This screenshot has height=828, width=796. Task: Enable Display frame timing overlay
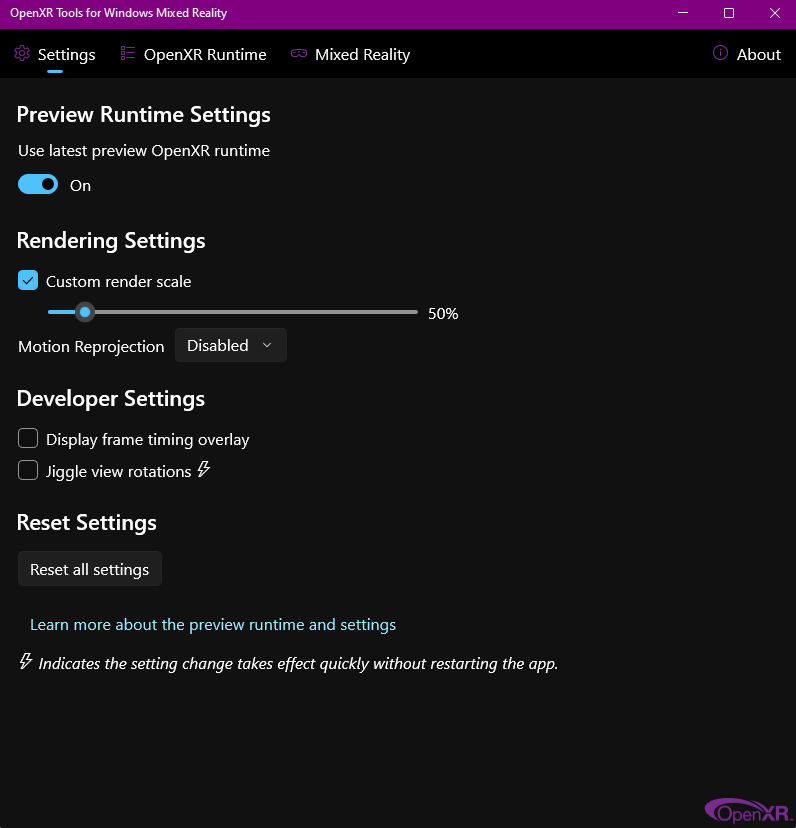point(28,438)
